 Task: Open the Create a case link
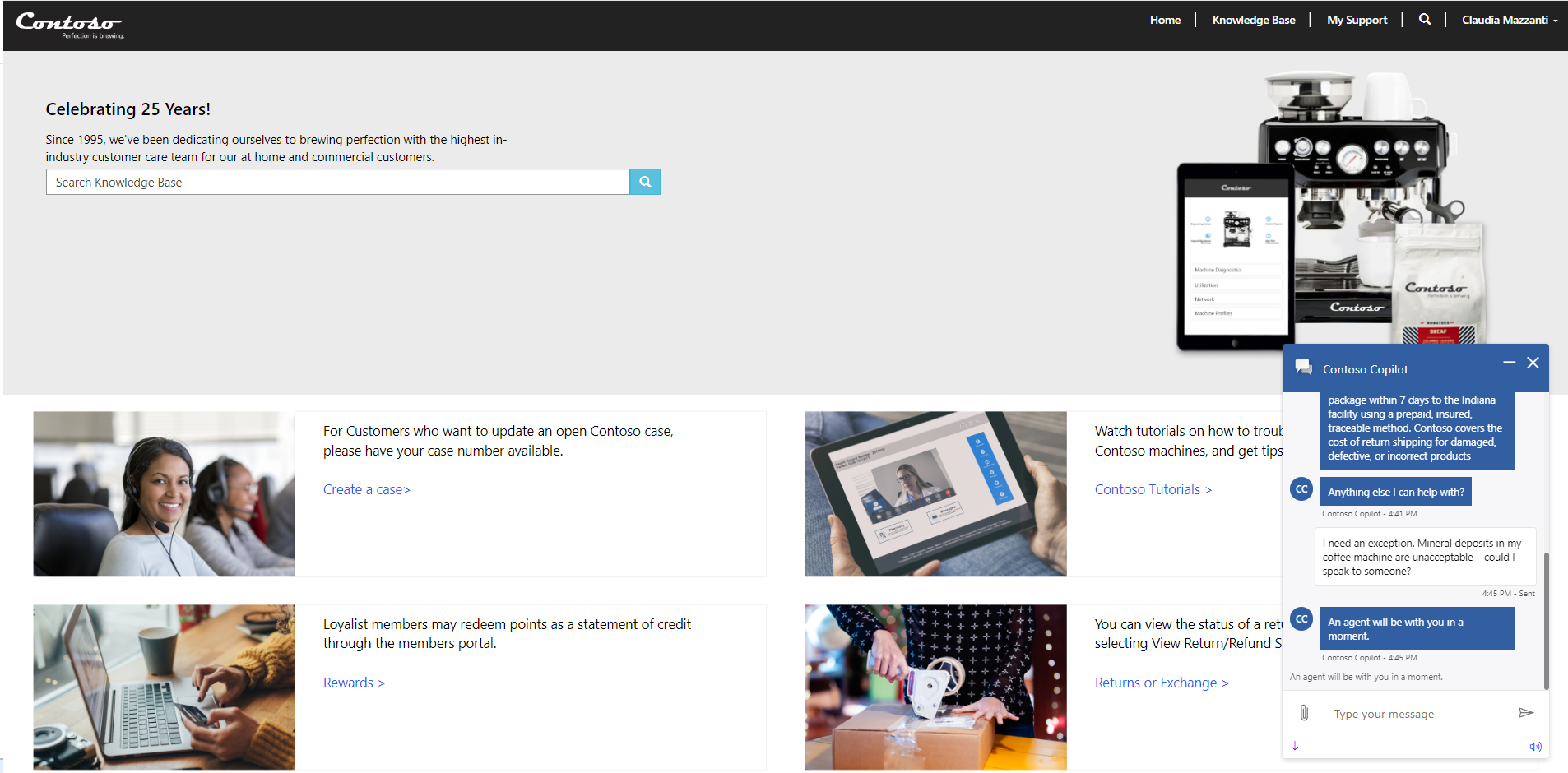tap(366, 488)
